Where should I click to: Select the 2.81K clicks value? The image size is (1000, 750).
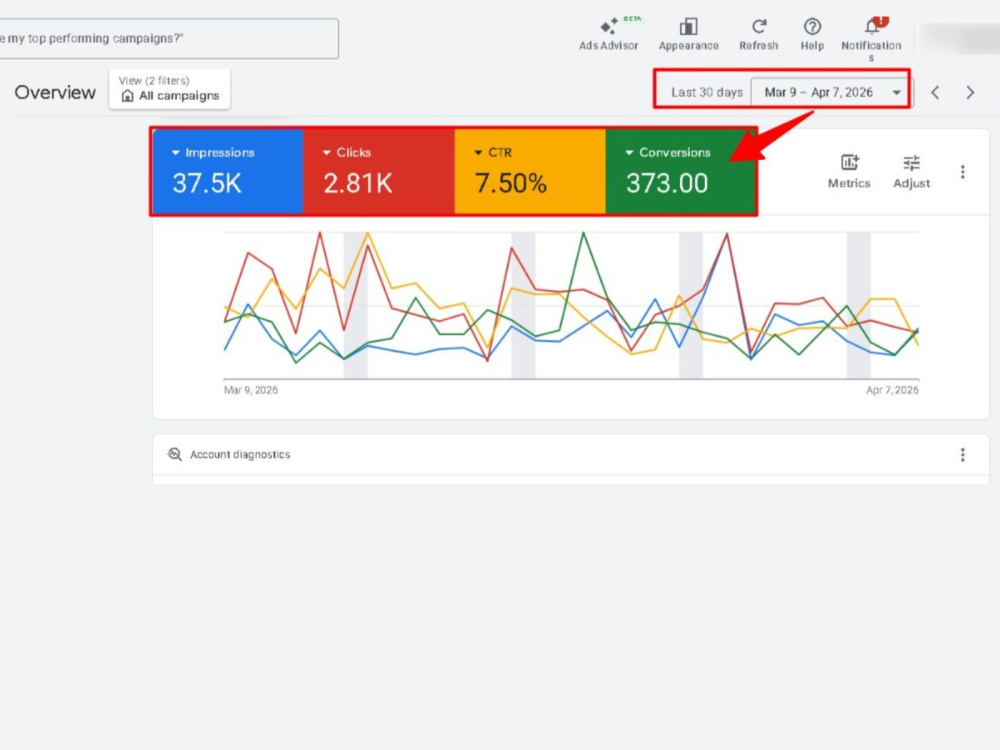pos(358,184)
